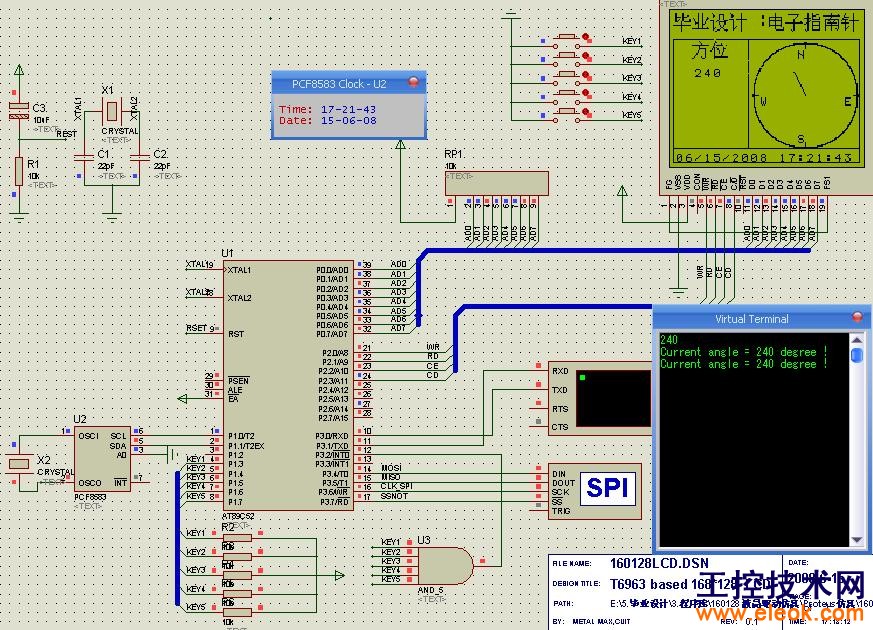Select the R1 resistor symbol

[19, 171]
